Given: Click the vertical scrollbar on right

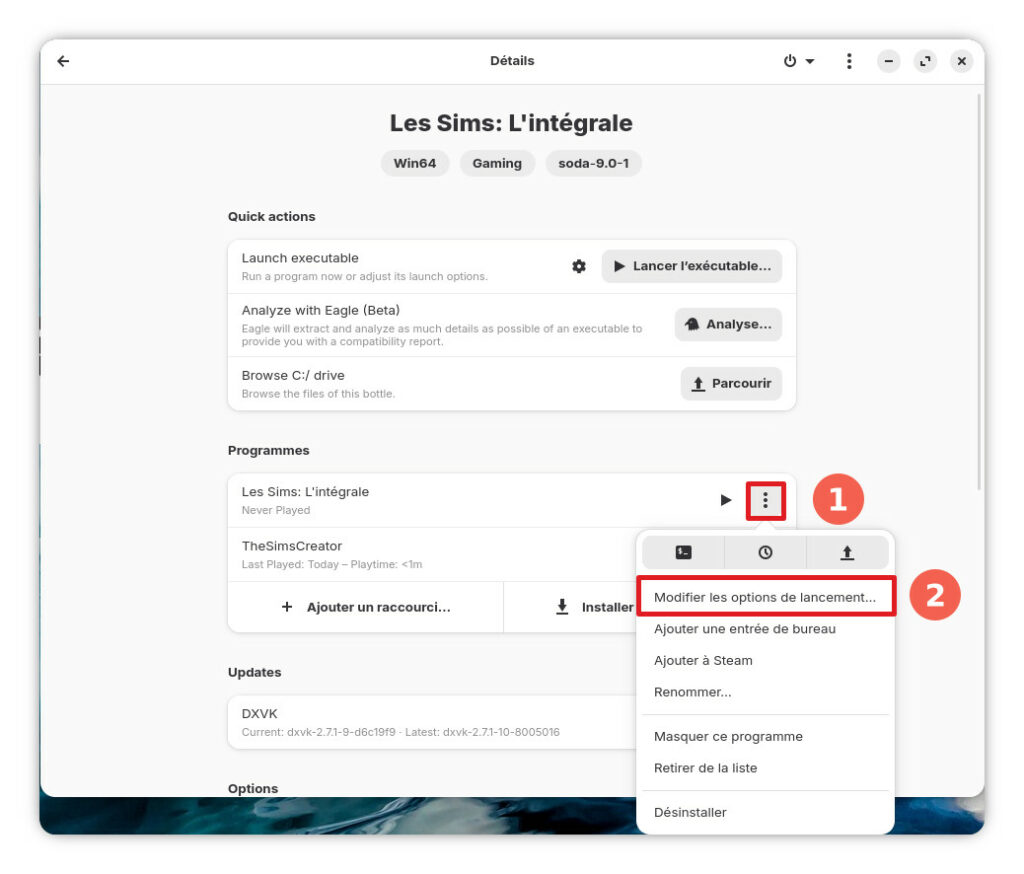Looking at the screenshot, I should [x=978, y=290].
